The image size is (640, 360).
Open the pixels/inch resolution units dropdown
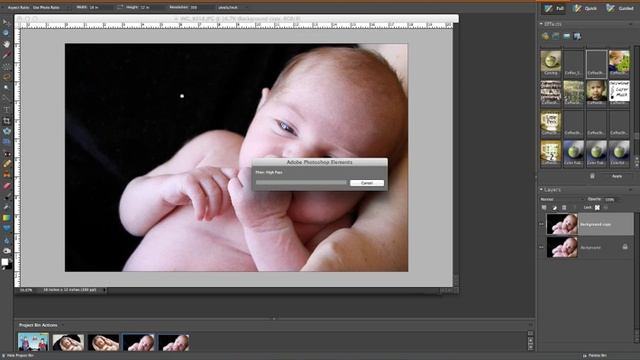(233, 7)
